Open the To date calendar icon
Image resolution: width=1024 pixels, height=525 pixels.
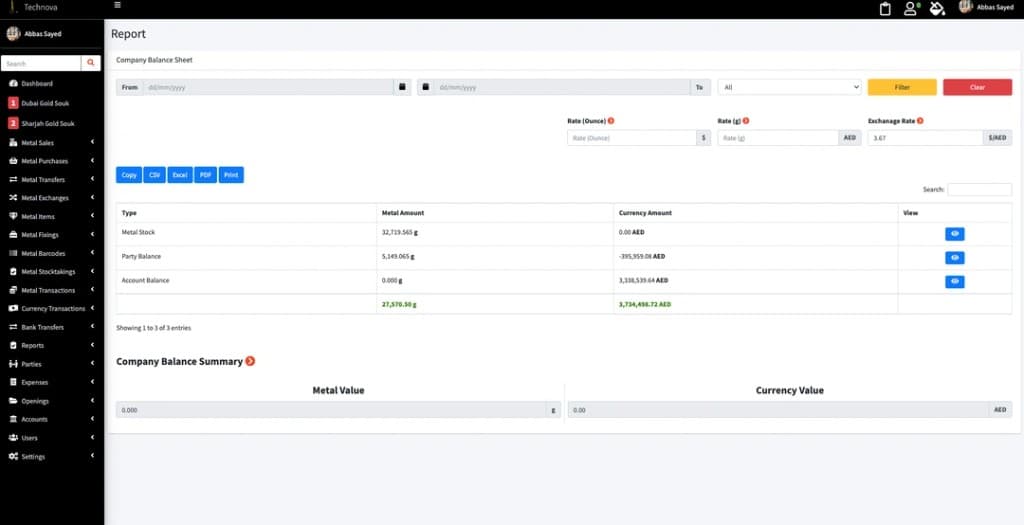[x=426, y=87]
